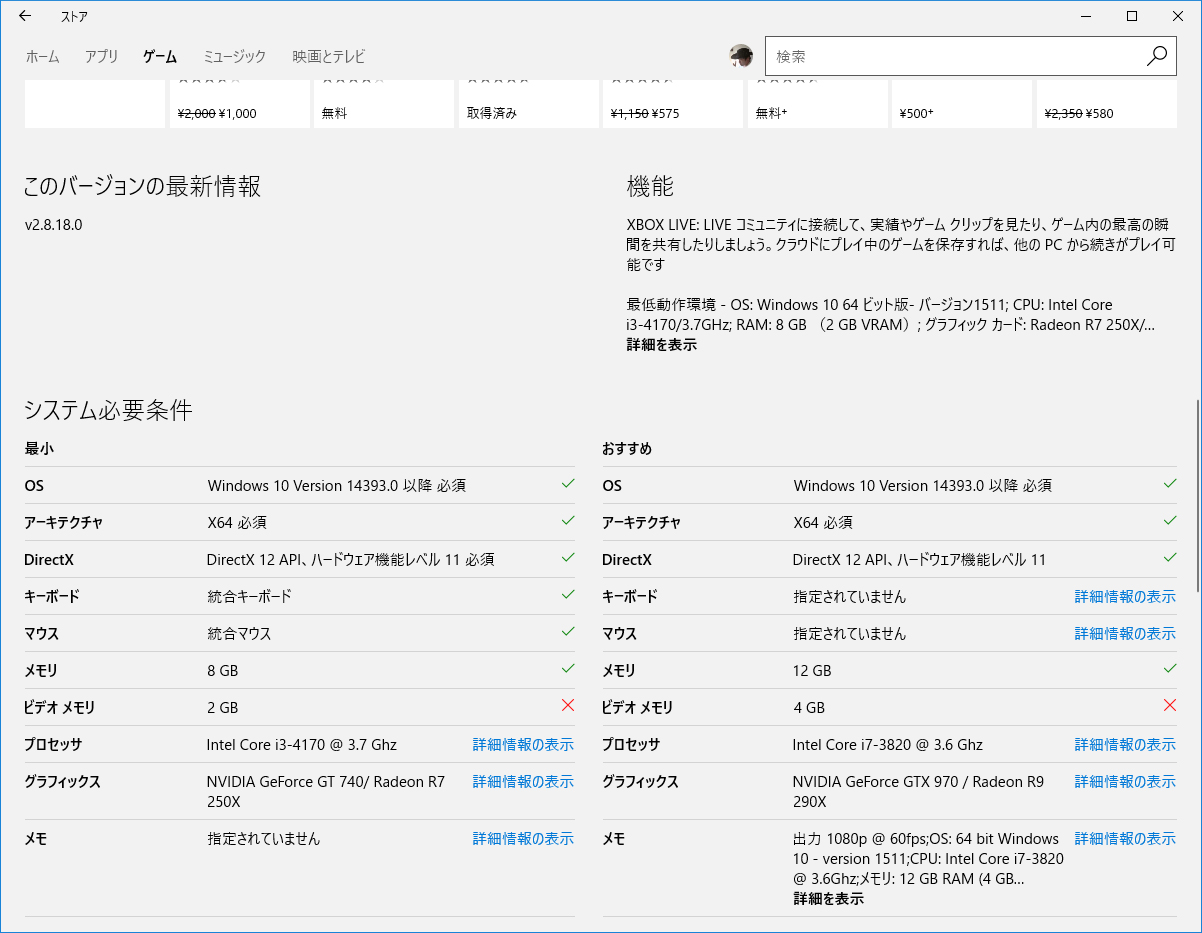The width and height of the screenshot is (1202, 933).
Task: Click the green checkmark next to minimum OS row
Action: pyautogui.click(x=568, y=484)
